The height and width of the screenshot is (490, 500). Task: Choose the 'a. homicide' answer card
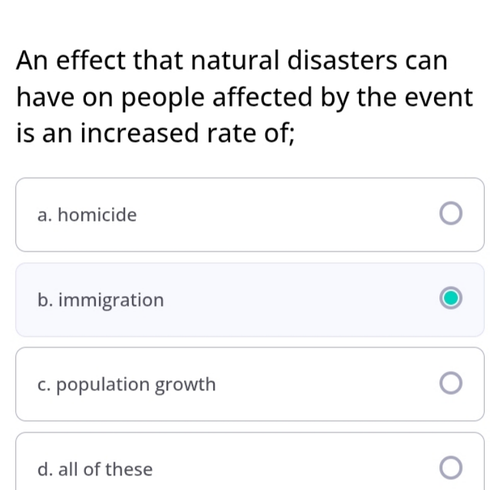click(x=250, y=215)
